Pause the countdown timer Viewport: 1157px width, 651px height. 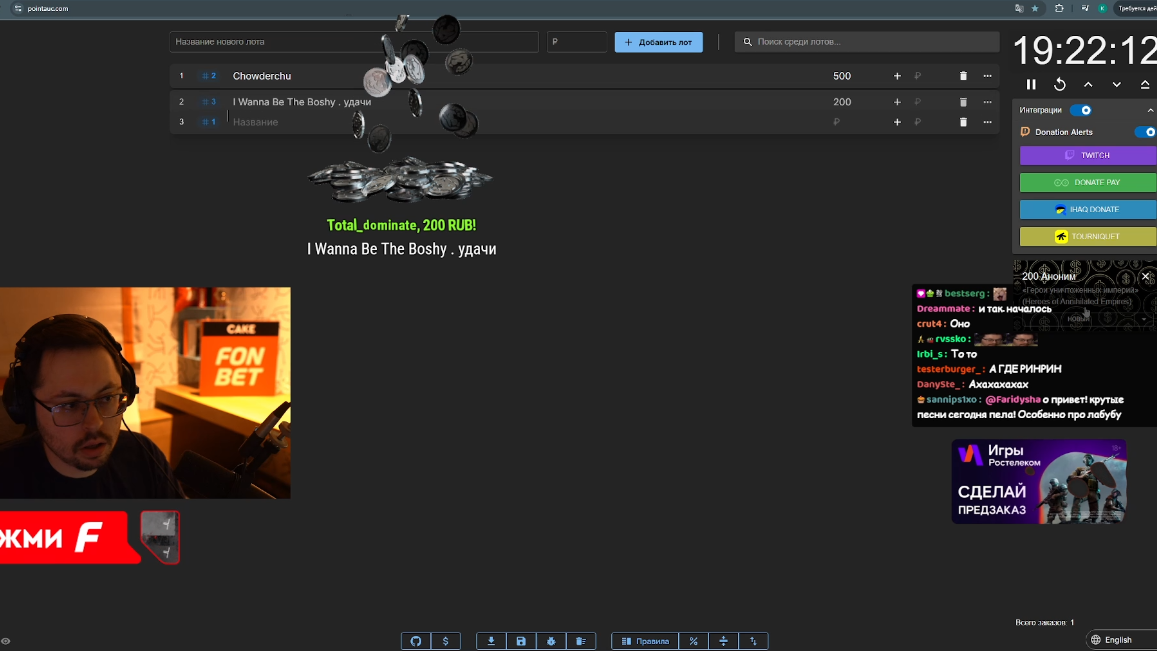1031,84
